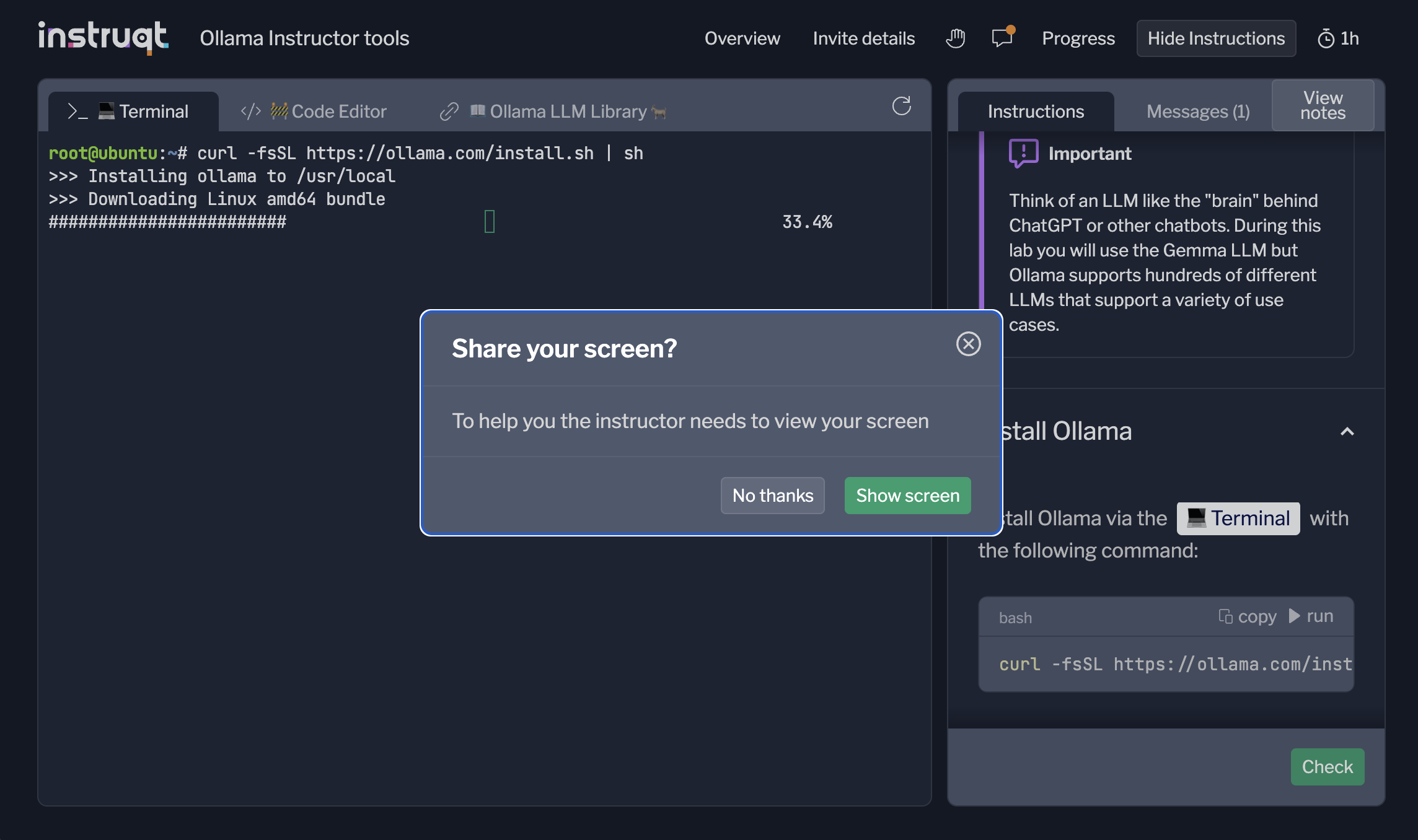Toggle Hide Instructions panel

click(x=1215, y=38)
